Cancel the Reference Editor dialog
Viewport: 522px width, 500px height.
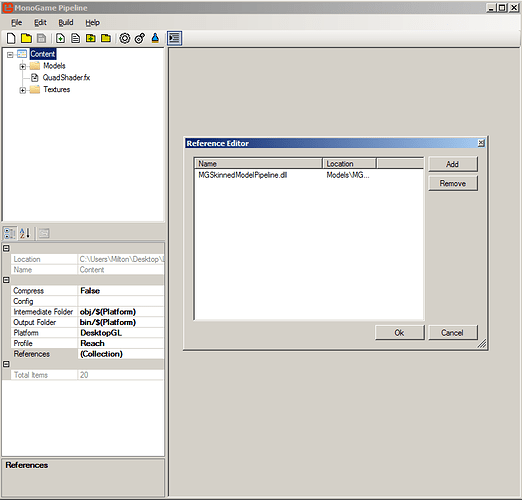click(452, 333)
